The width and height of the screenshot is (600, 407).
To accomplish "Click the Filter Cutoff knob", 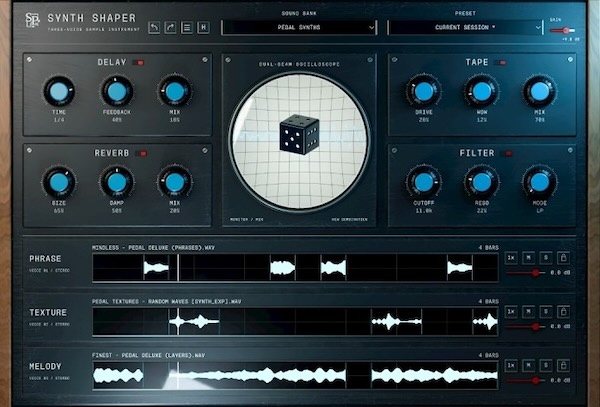I will coord(424,182).
